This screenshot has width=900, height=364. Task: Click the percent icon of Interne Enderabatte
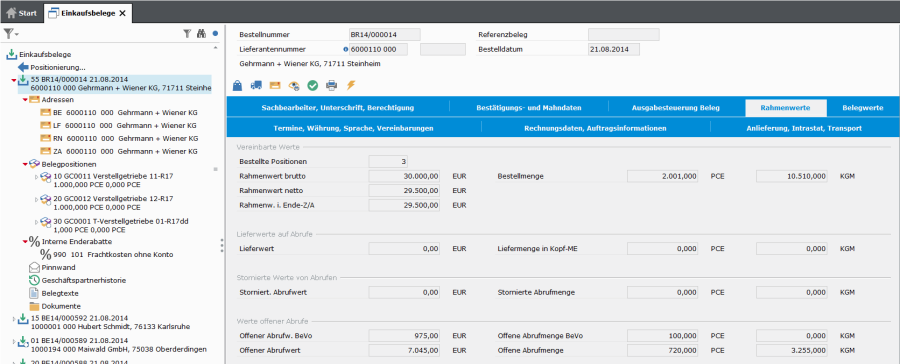click(34, 242)
